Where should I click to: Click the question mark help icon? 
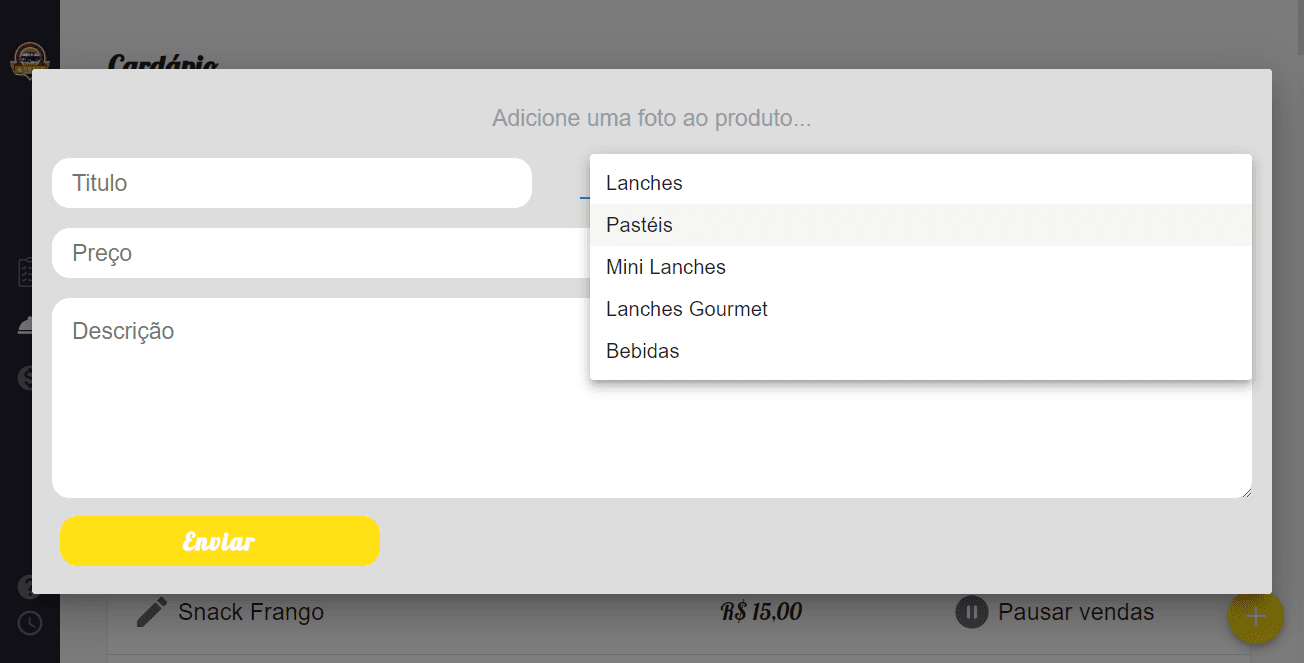(x=28, y=587)
